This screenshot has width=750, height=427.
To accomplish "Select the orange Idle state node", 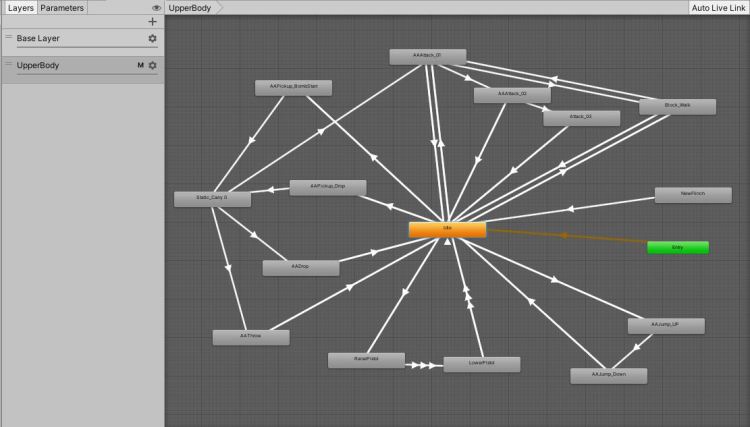I will pyautogui.click(x=447, y=229).
